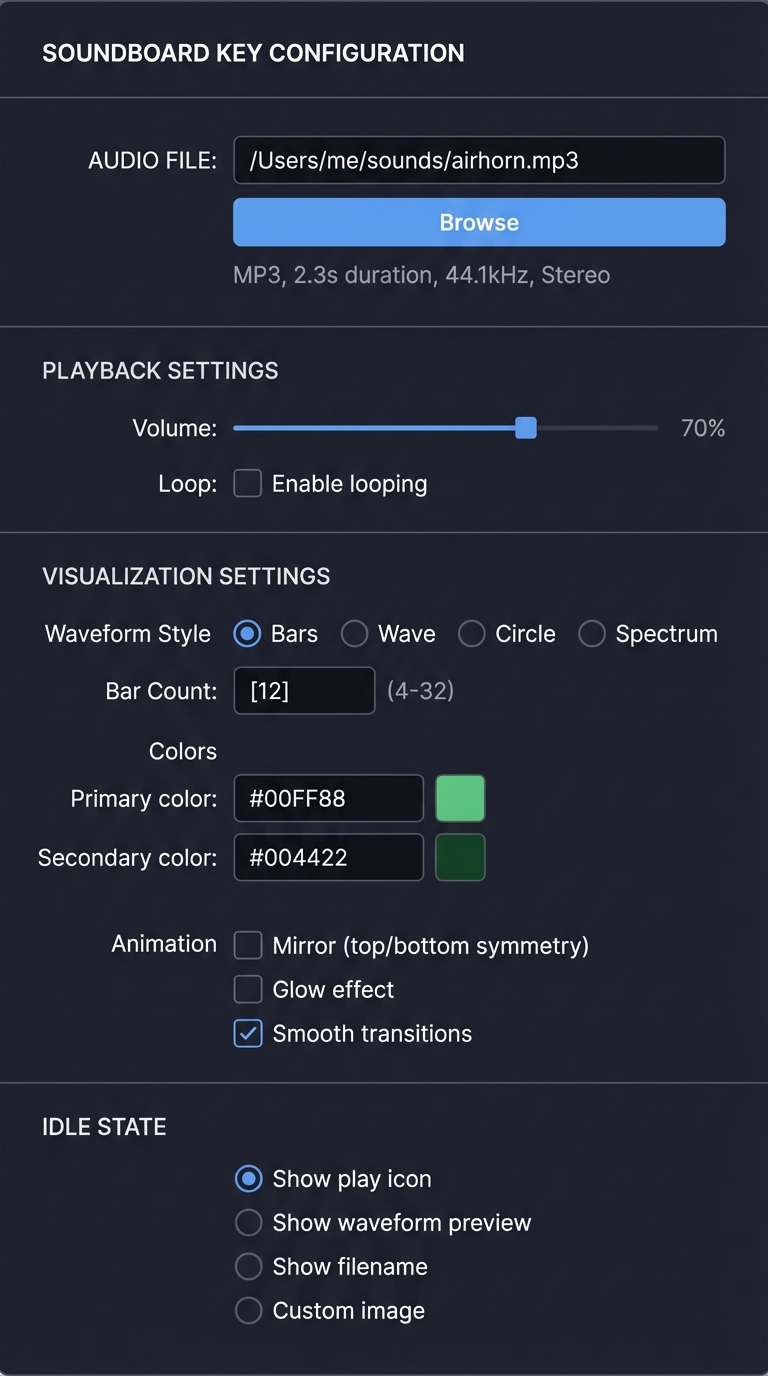Enable looping for the airhorn sound

tap(247, 483)
